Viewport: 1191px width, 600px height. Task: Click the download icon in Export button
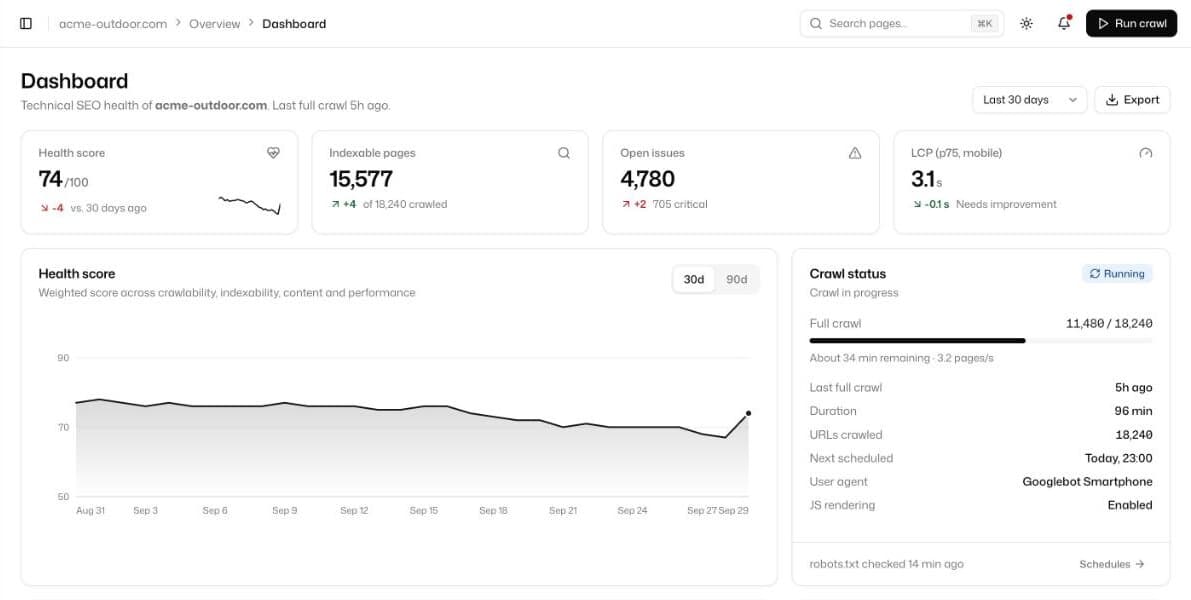point(1112,99)
